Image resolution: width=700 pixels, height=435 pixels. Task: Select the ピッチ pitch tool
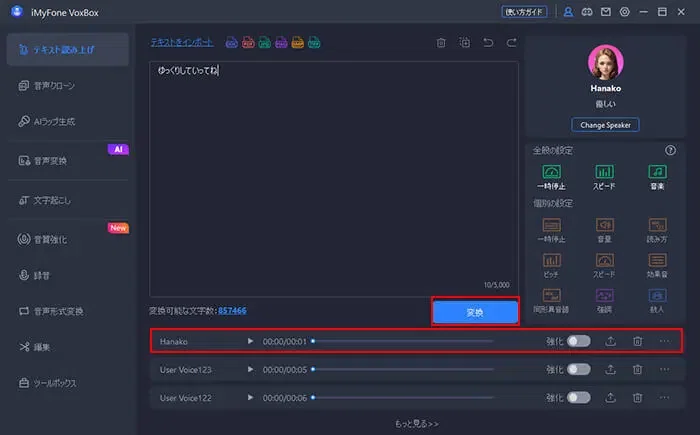click(x=551, y=265)
